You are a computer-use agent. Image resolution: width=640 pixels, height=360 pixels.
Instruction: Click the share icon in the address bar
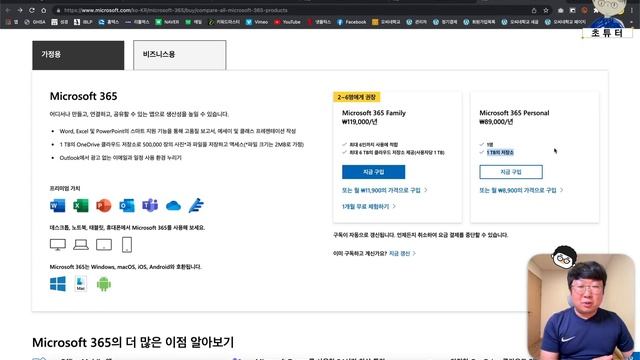(534, 10)
